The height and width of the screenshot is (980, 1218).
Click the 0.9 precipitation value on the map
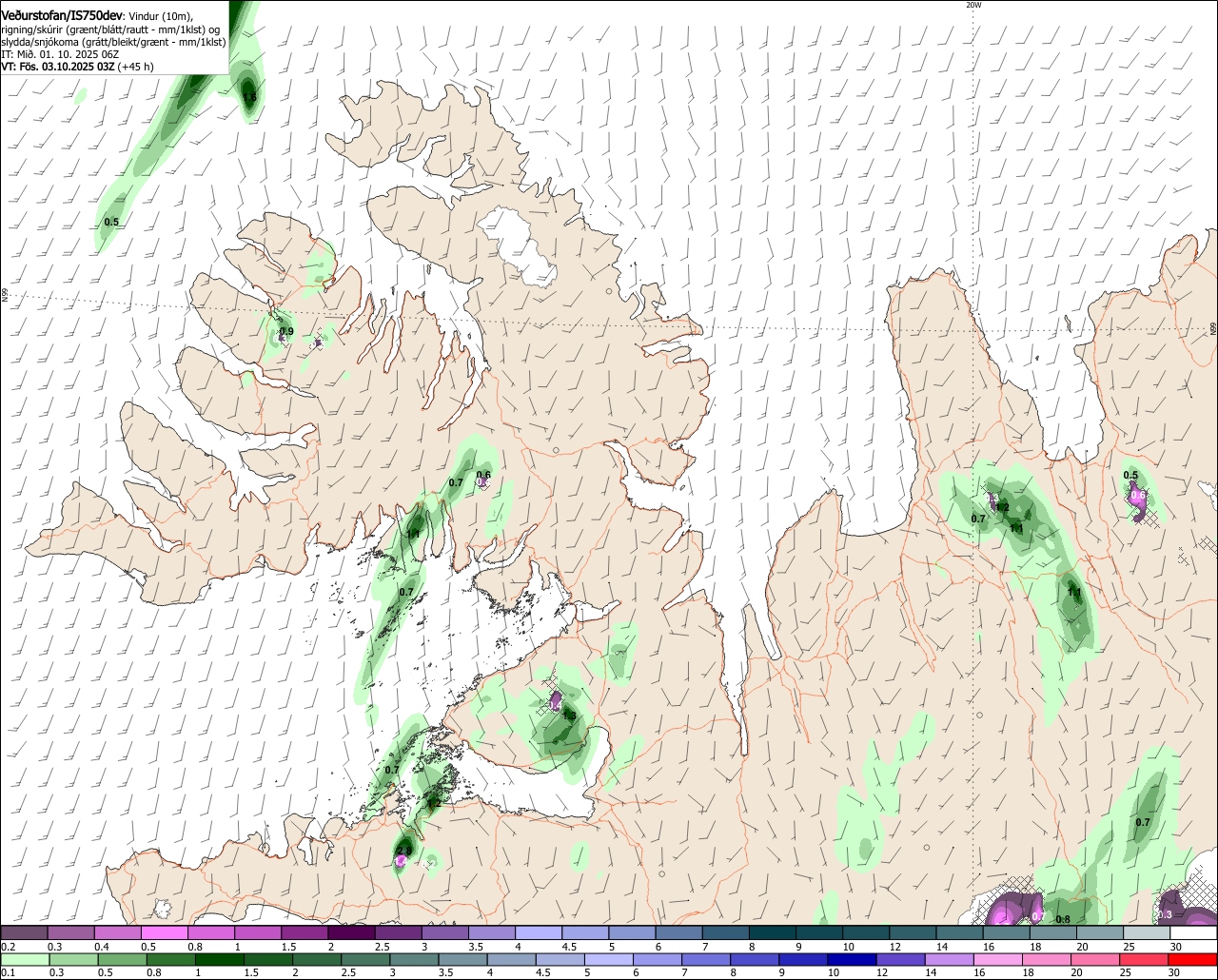click(286, 331)
